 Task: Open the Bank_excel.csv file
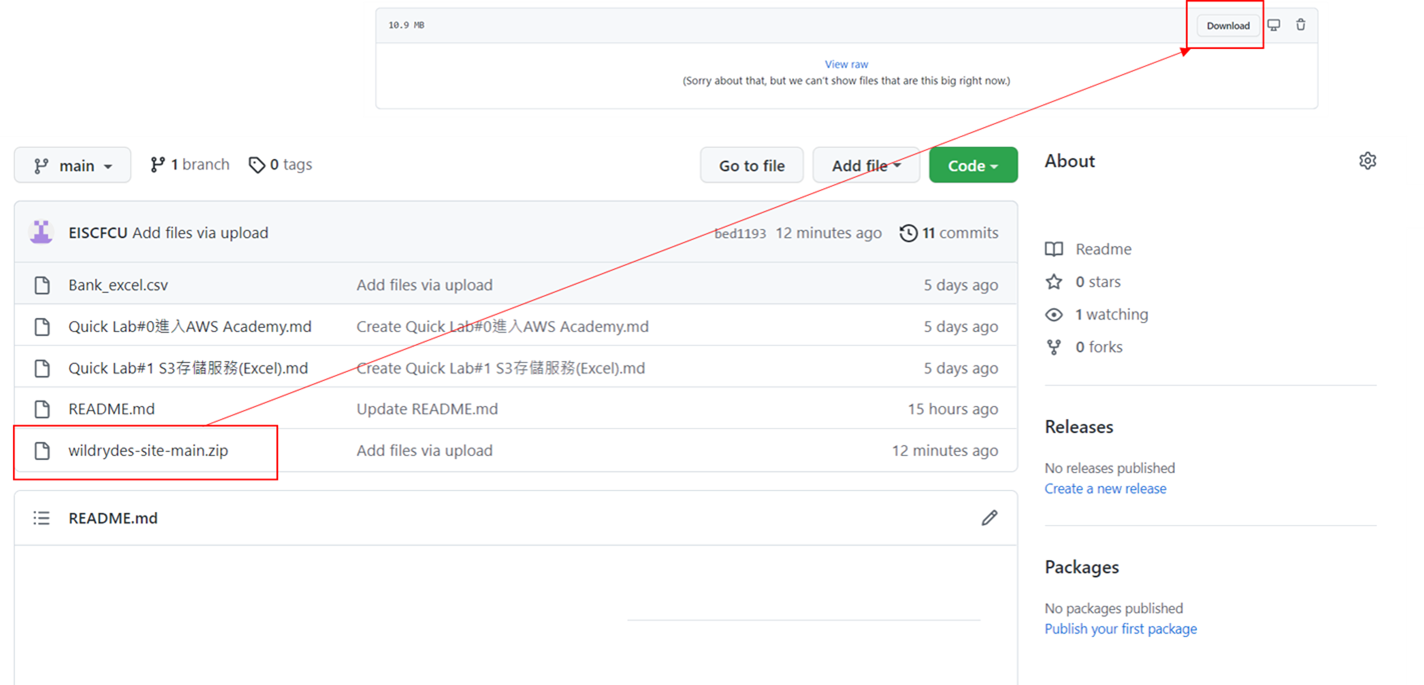(118, 285)
